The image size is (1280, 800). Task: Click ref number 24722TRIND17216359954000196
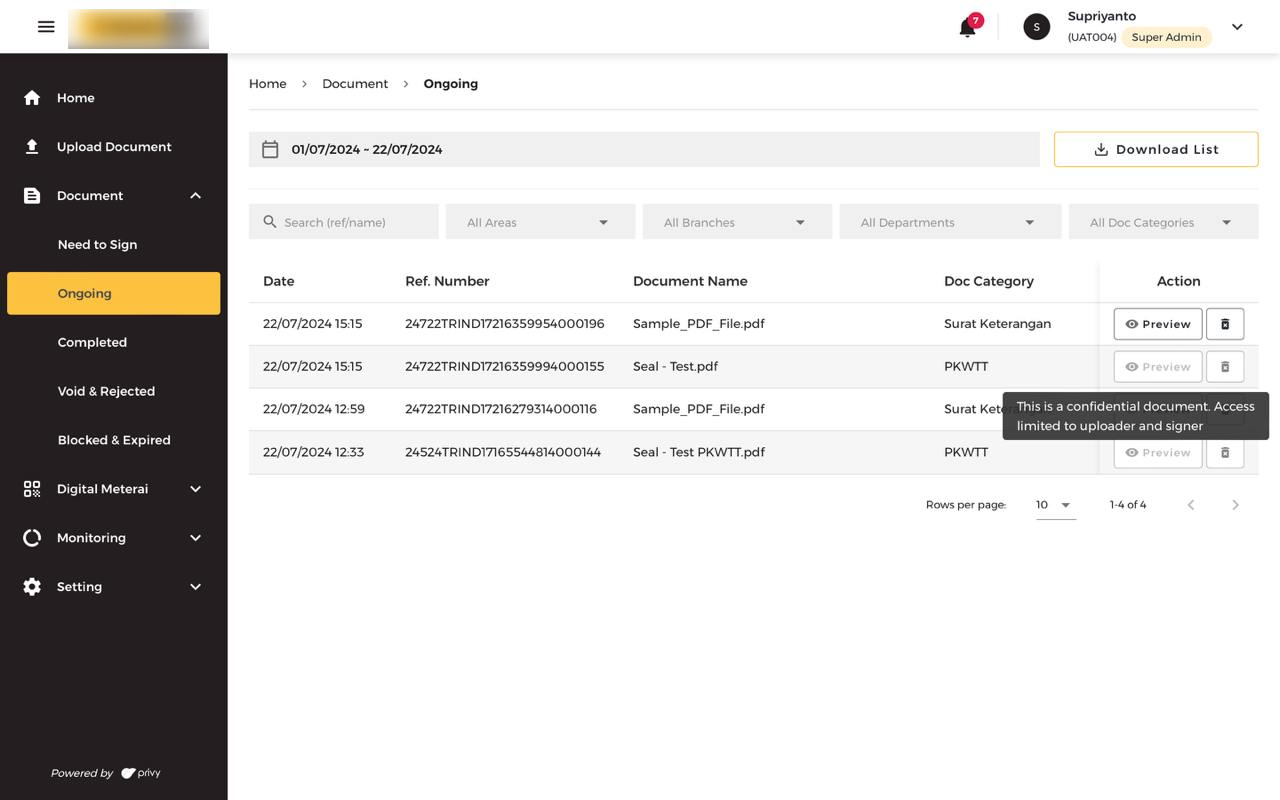click(x=505, y=324)
